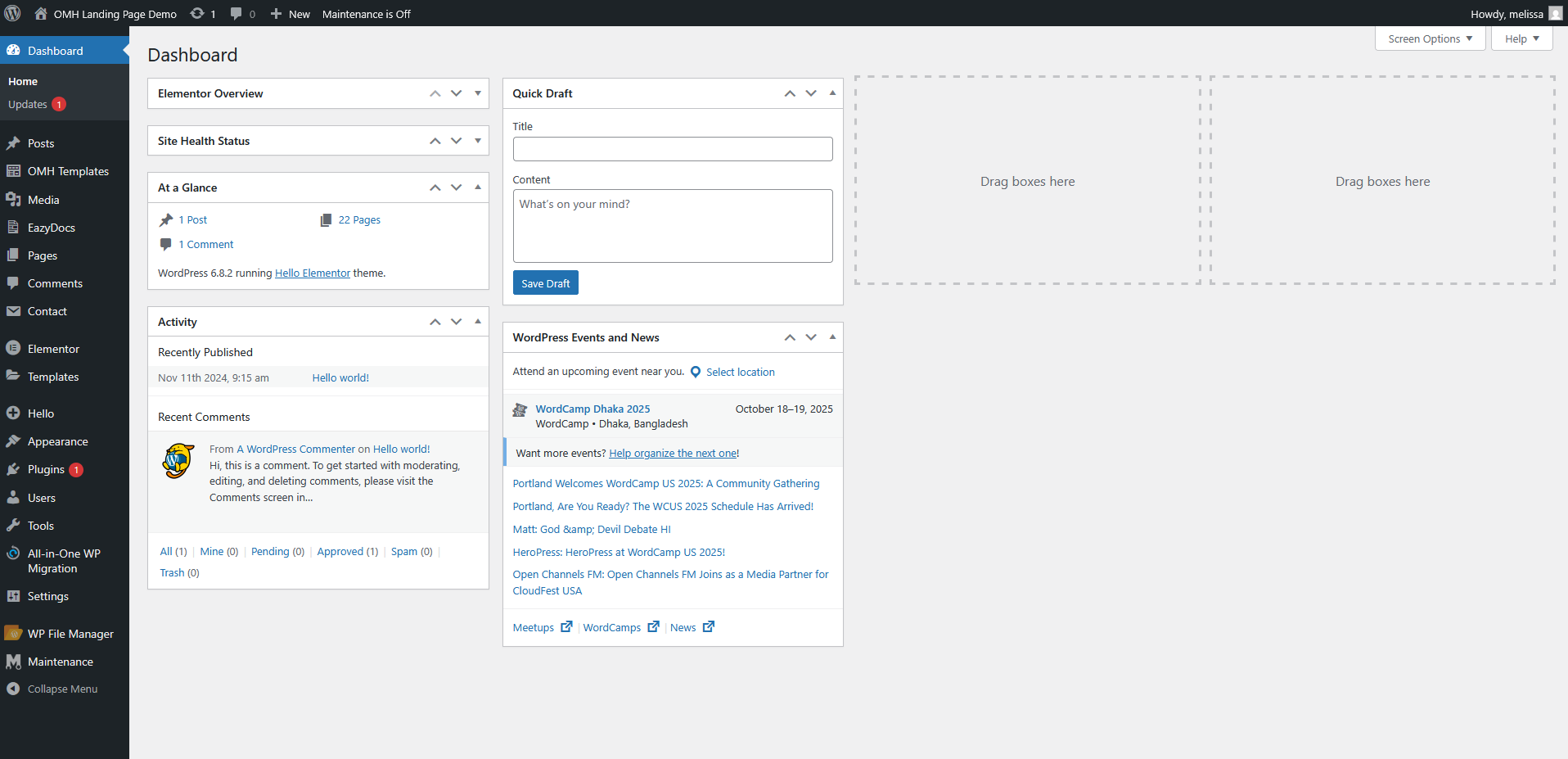Click the All-in-One WP Migration icon
The width and height of the screenshot is (1568, 759).
tap(13, 553)
